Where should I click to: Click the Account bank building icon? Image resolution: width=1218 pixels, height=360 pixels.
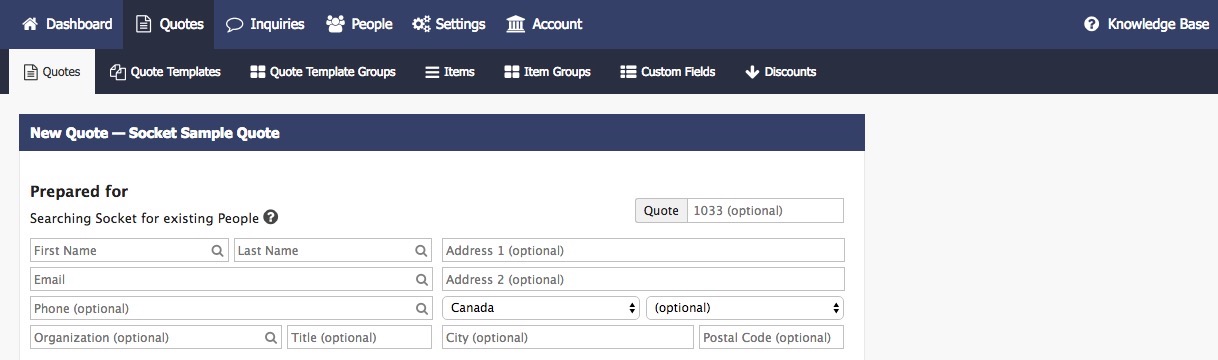point(516,24)
